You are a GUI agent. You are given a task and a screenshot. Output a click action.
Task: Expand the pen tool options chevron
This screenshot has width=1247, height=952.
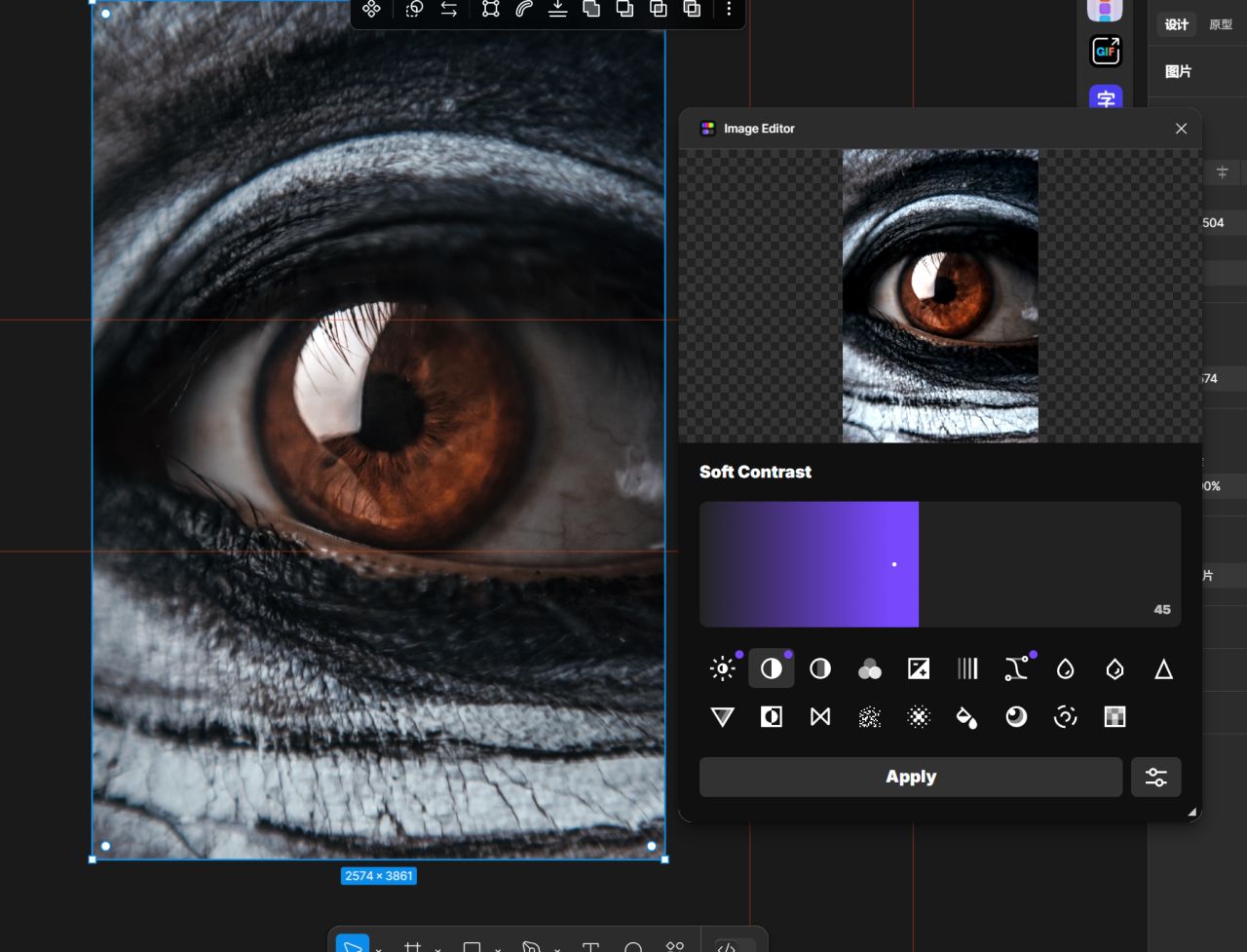tap(557, 948)
